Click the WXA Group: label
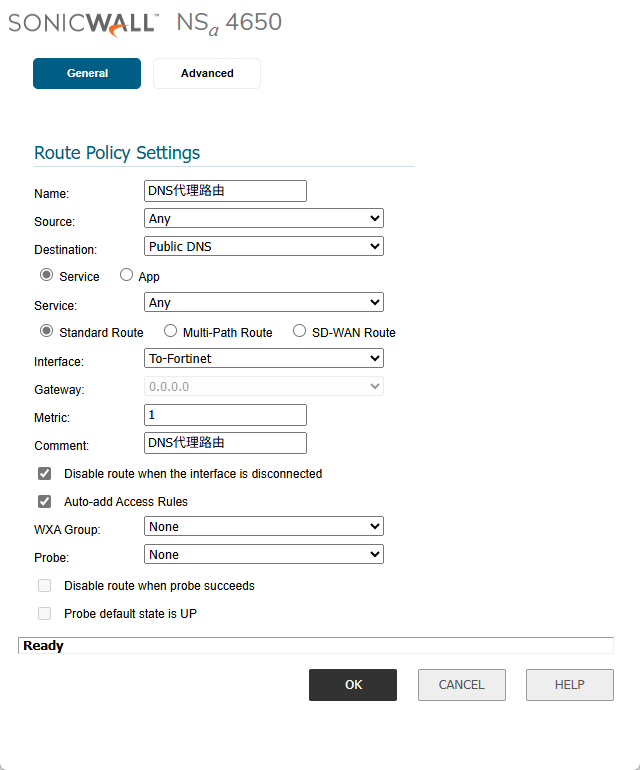640x770 pixels. [x=67, y=529]
